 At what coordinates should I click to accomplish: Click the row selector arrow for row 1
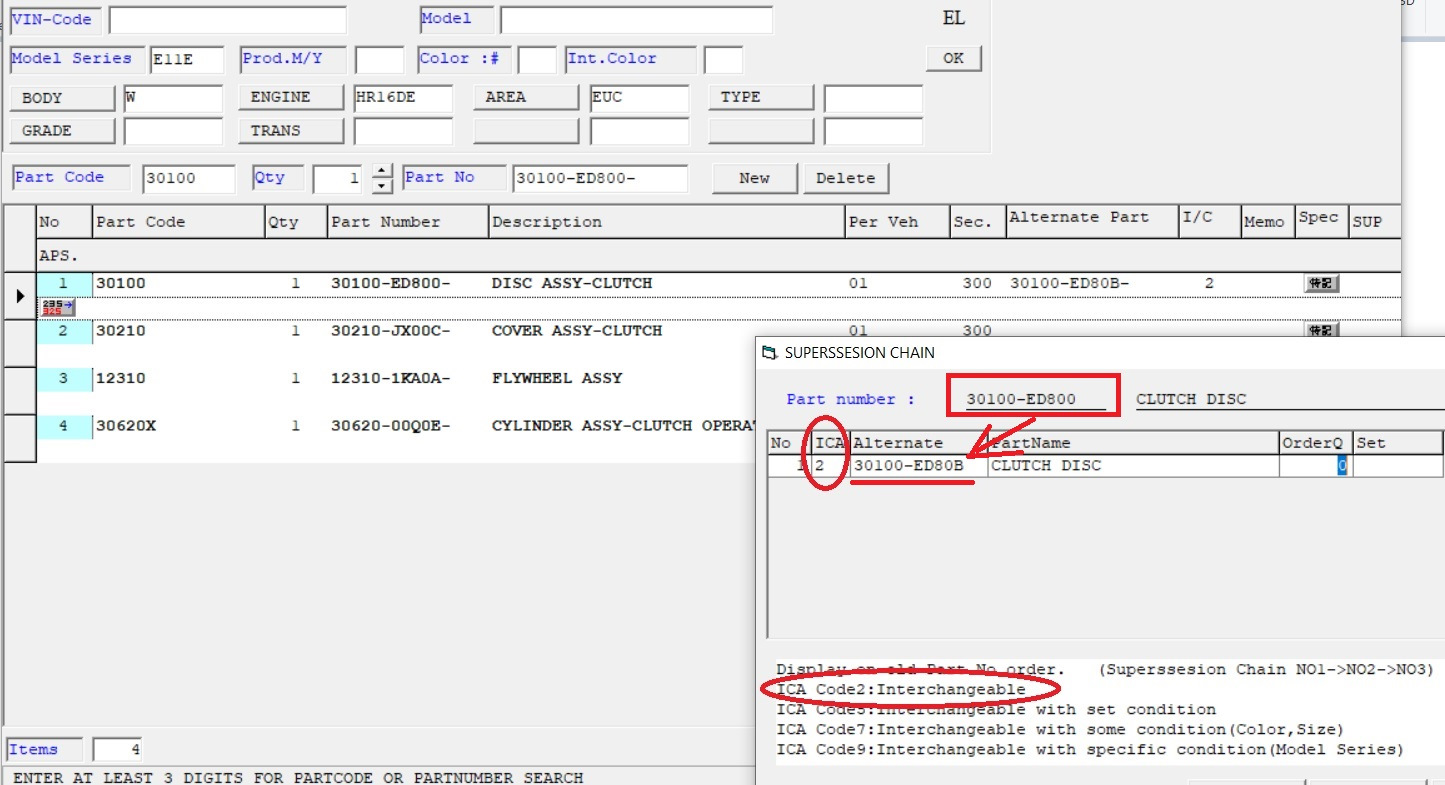(20, 296)
